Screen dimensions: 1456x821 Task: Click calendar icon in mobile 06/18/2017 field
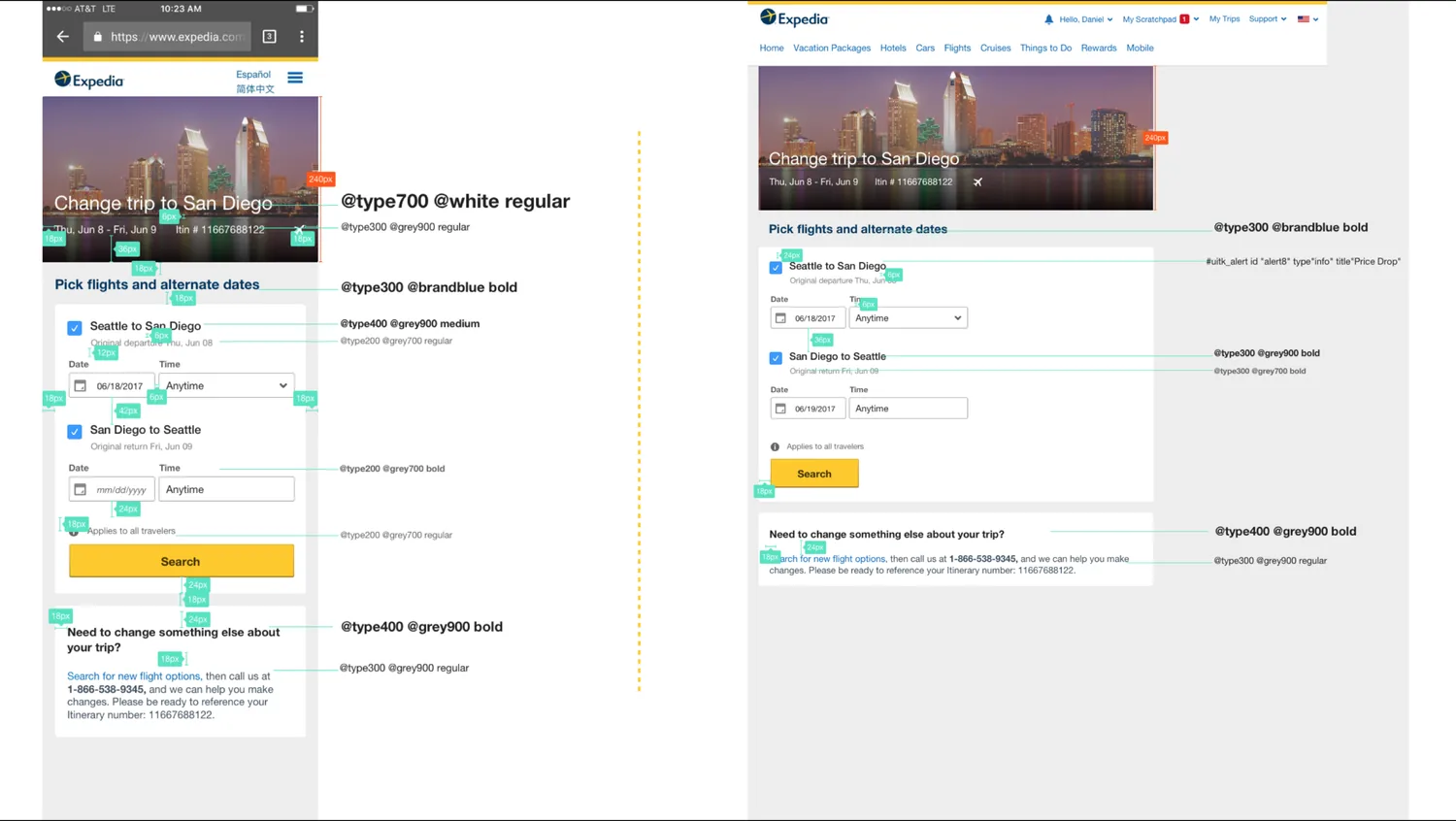tap(81, 385)
